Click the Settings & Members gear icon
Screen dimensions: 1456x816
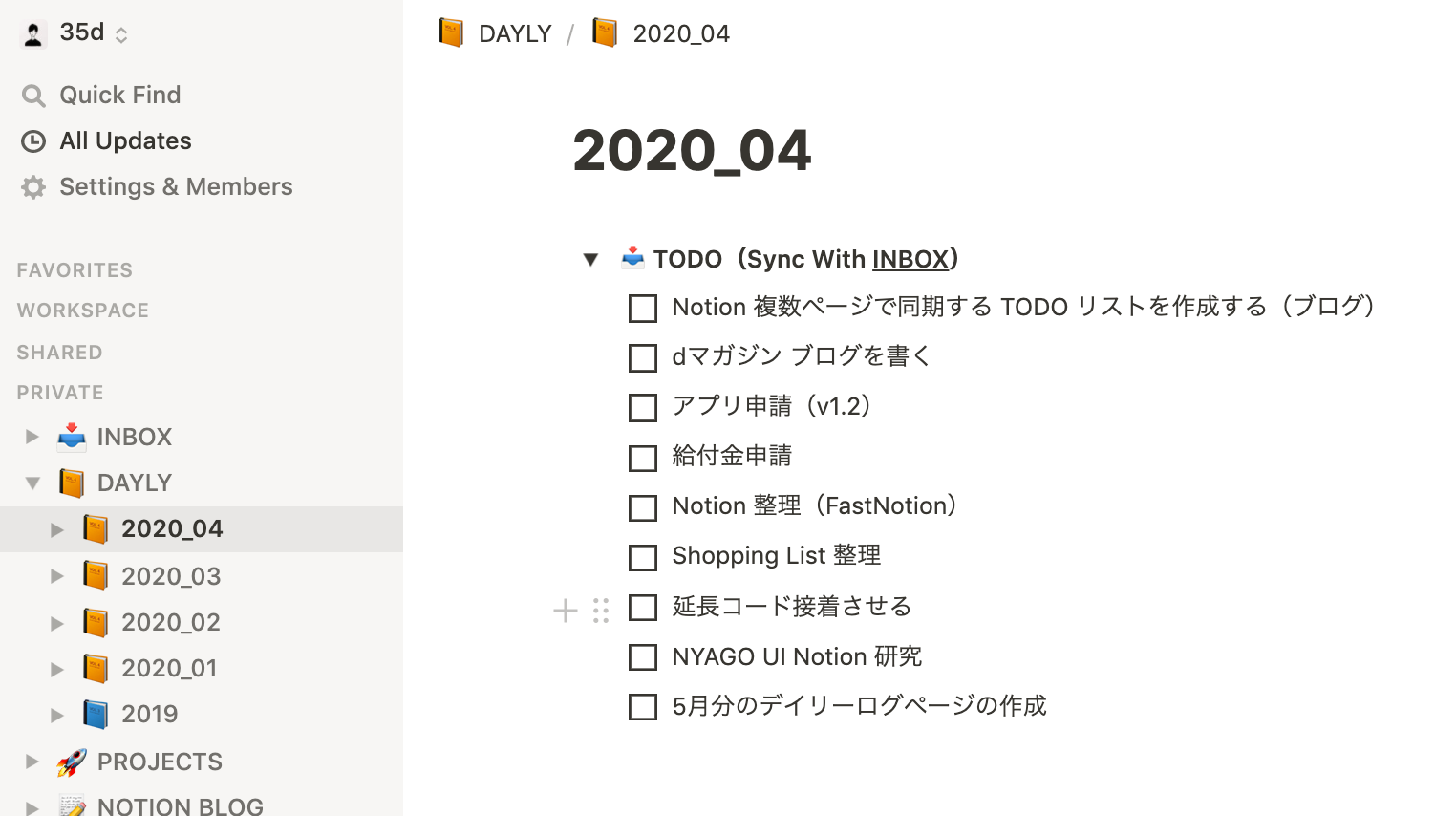click(x=33, y=187)
